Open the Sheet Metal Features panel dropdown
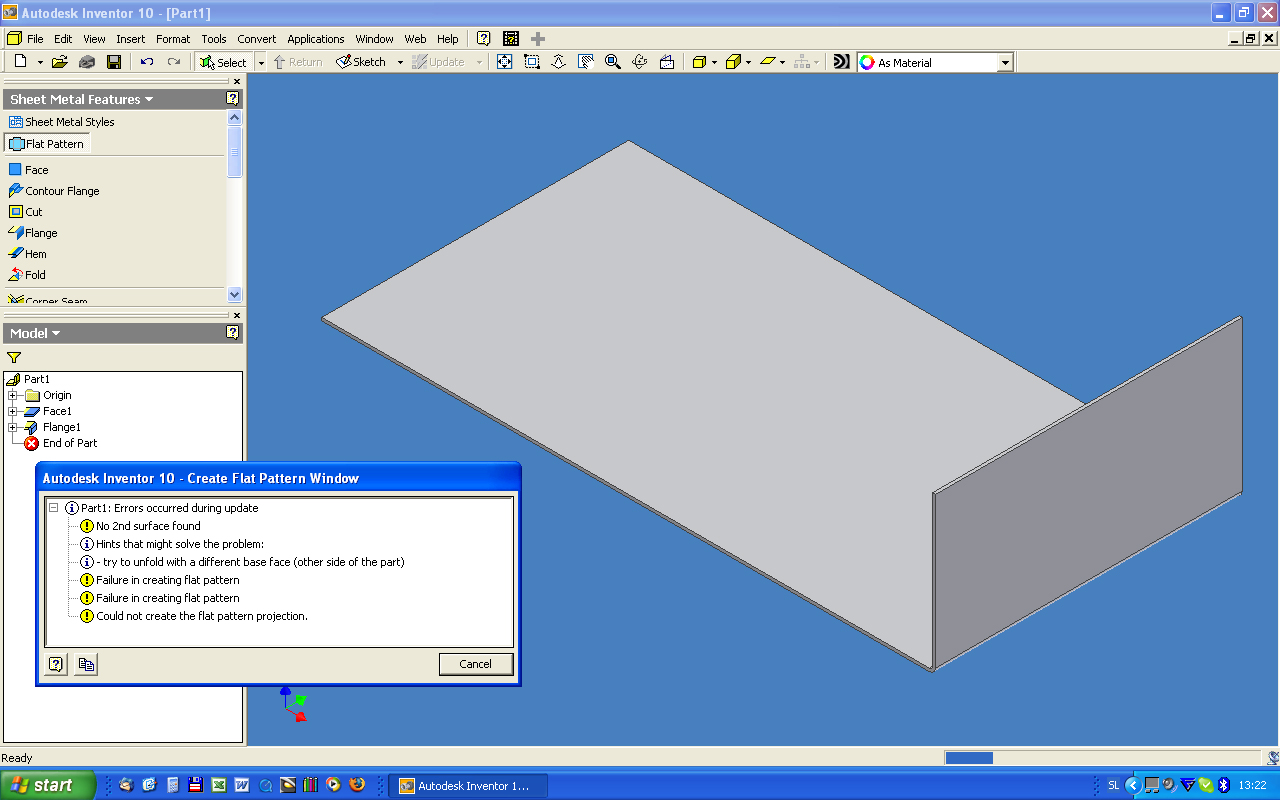The height and width of the screenshot is (800, 1280). click(149, 99)
